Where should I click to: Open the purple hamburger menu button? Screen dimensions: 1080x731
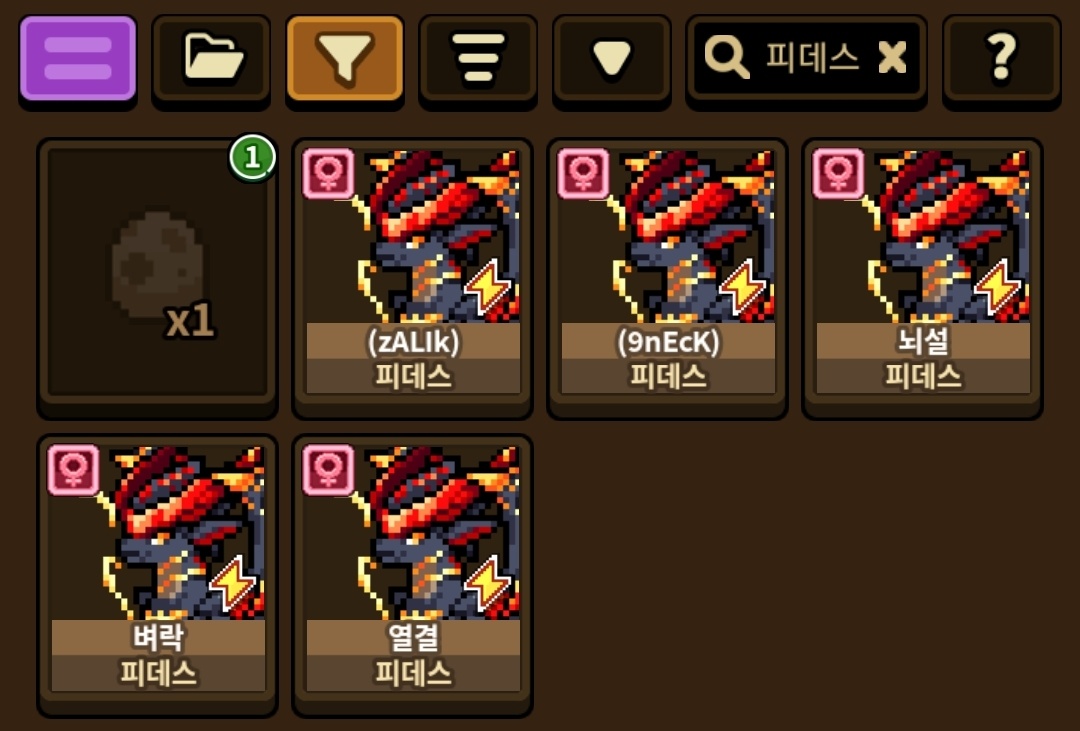coord(78,60)
